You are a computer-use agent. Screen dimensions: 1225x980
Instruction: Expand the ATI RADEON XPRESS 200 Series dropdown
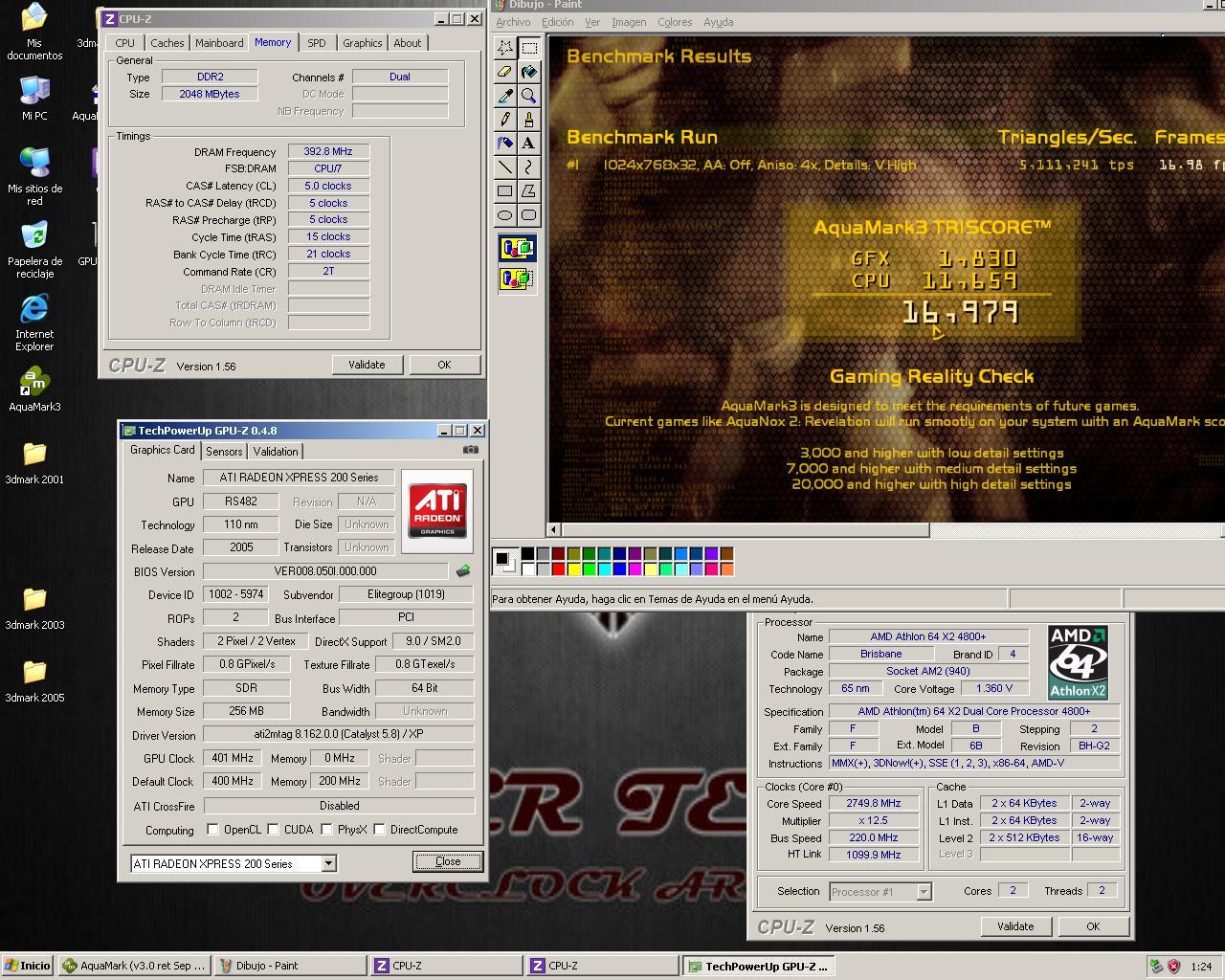tap(328, 863)
